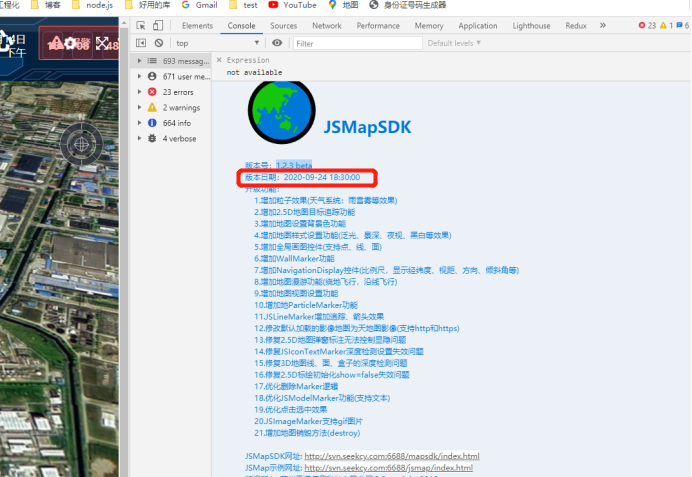Open the 好用的库 bookmarks folder
The width and height of the screenshot is (692, 477).
point(148,5)
